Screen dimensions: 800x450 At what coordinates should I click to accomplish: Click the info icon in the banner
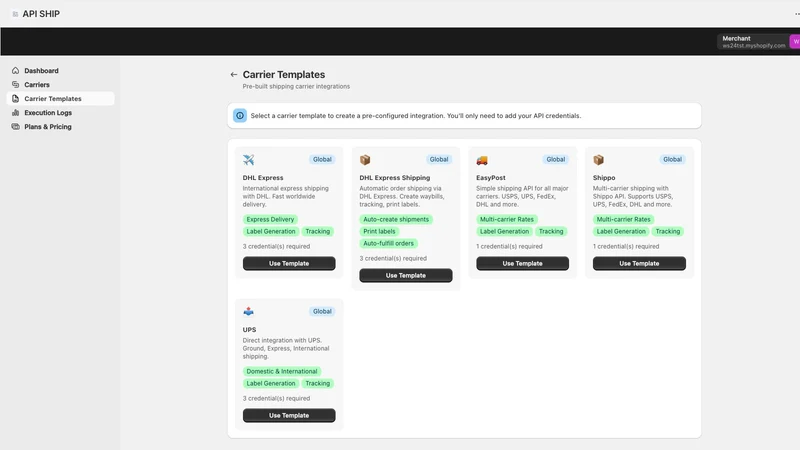coord(240,116)
